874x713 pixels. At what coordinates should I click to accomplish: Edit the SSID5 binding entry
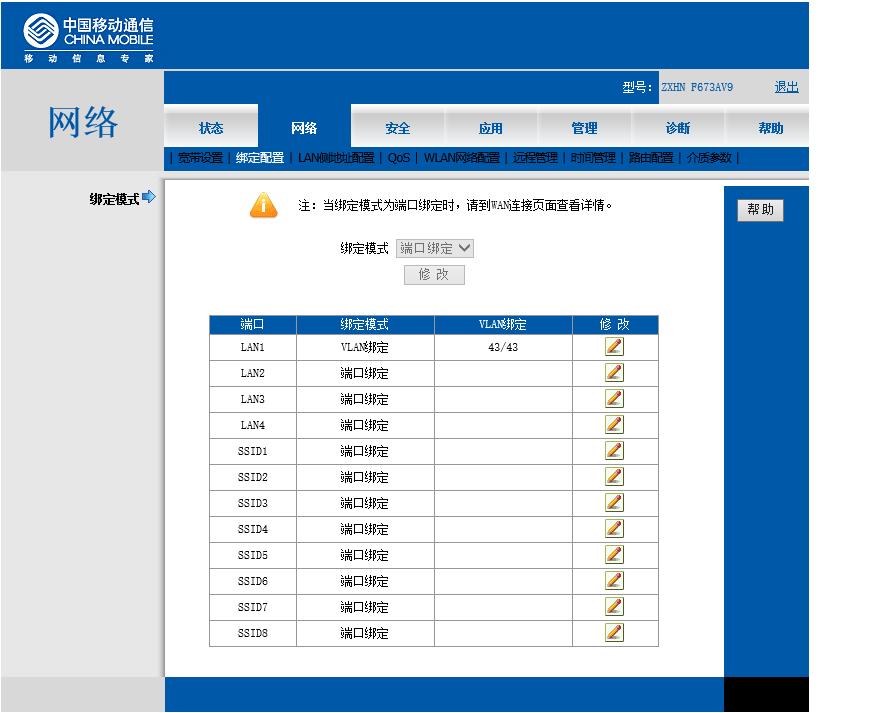(x=614, y=555)
